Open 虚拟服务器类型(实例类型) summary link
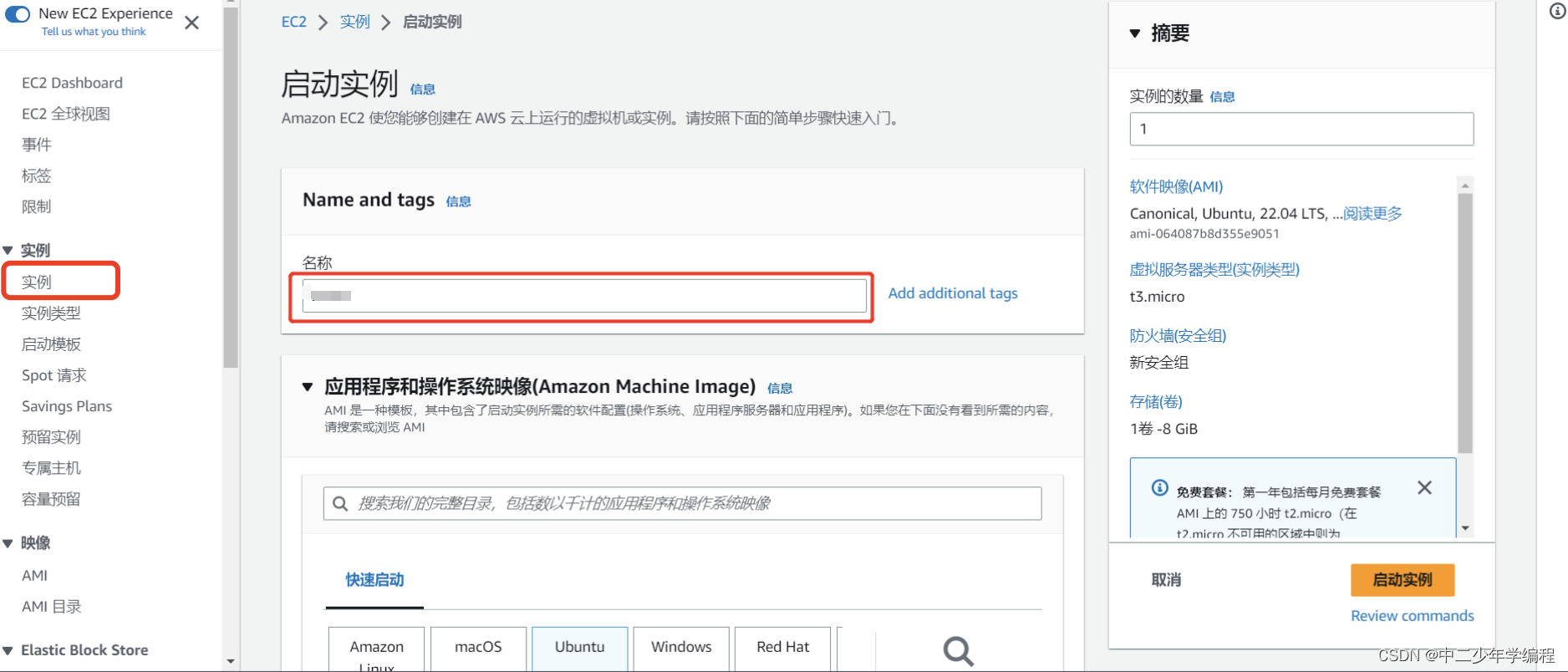 point(1214,269)
